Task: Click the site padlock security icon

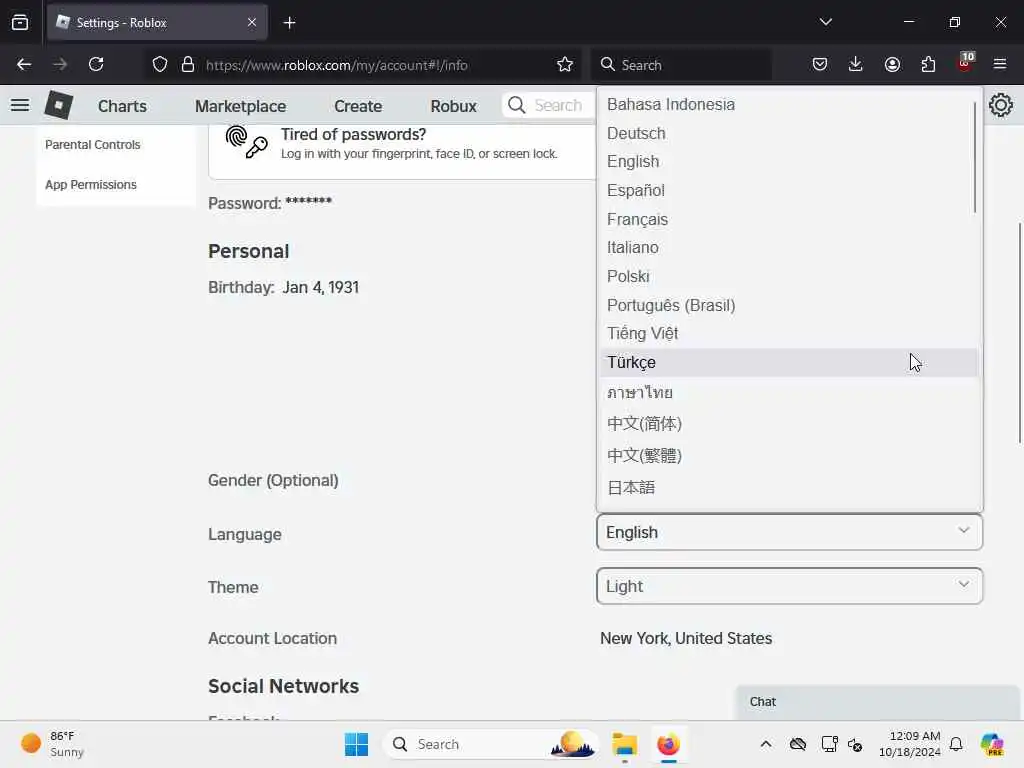Action: point(188,65)
